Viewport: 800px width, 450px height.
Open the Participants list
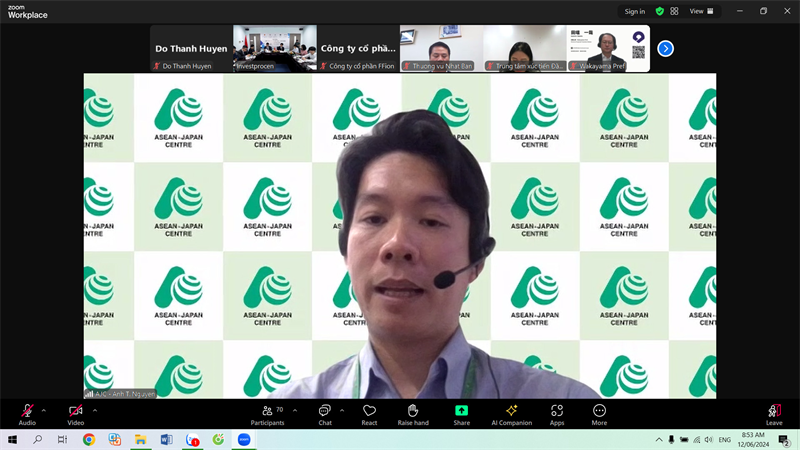(267, 414)
